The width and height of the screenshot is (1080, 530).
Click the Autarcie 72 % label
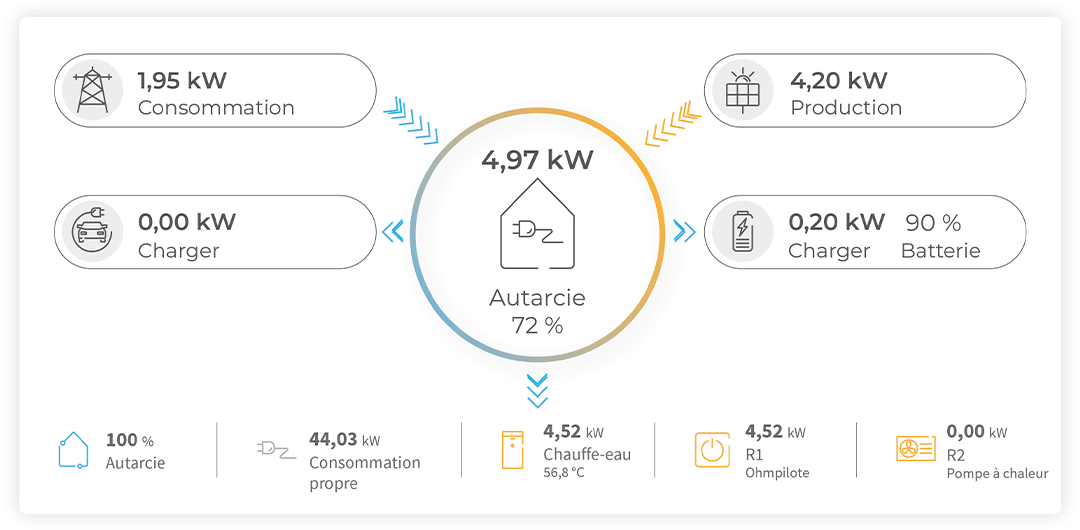pos(537,312)
